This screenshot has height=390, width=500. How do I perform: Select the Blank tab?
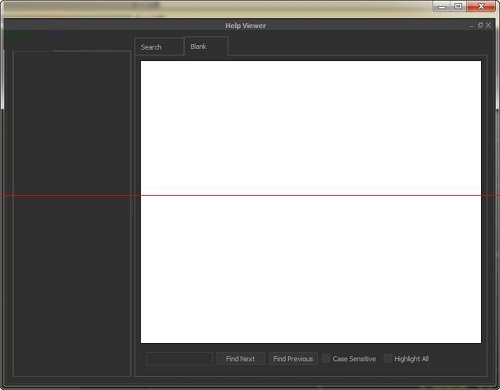coord(206,46)
